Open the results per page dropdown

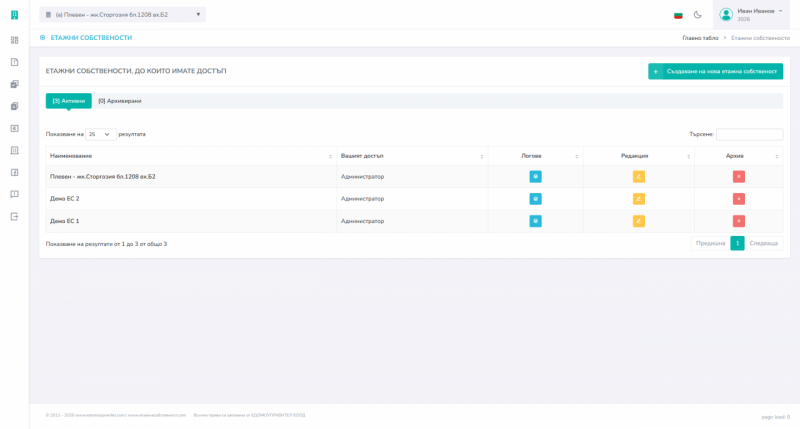[101, 134]
